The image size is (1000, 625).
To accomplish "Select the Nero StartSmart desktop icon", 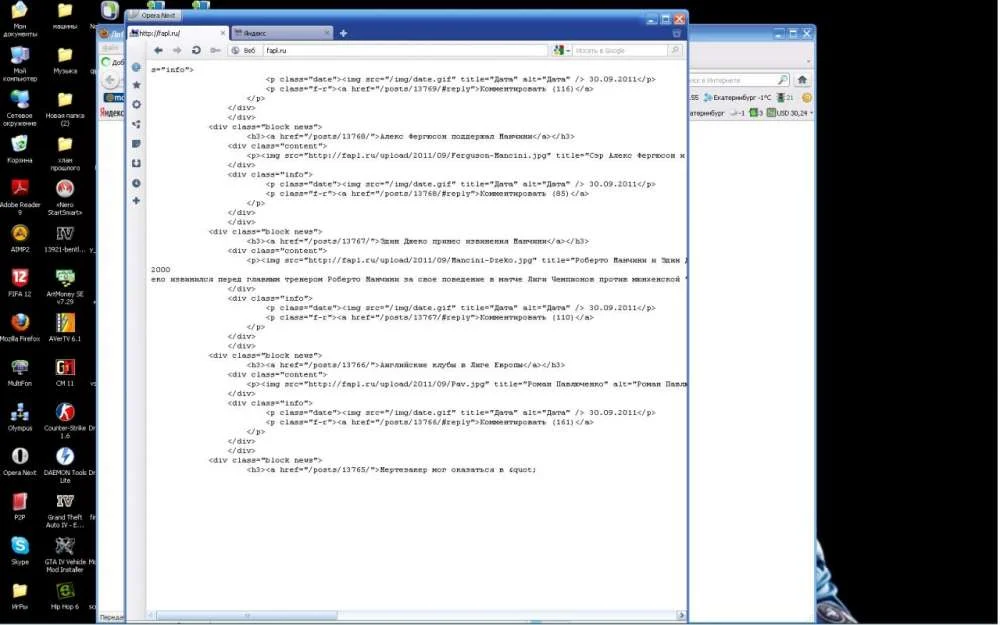I will tap(65, 197).
